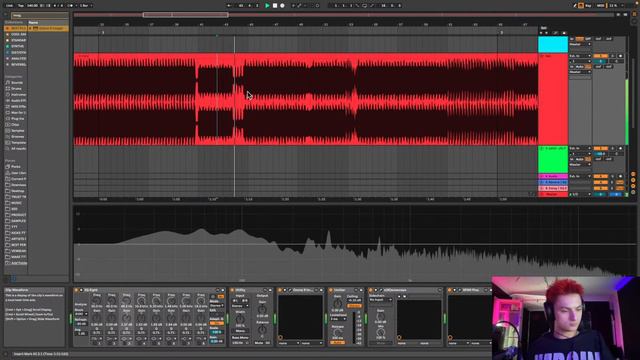The width and height of the screenshot is (640, 360).
Task: Enable the Punch-Out switch
Action: point(372,6)
